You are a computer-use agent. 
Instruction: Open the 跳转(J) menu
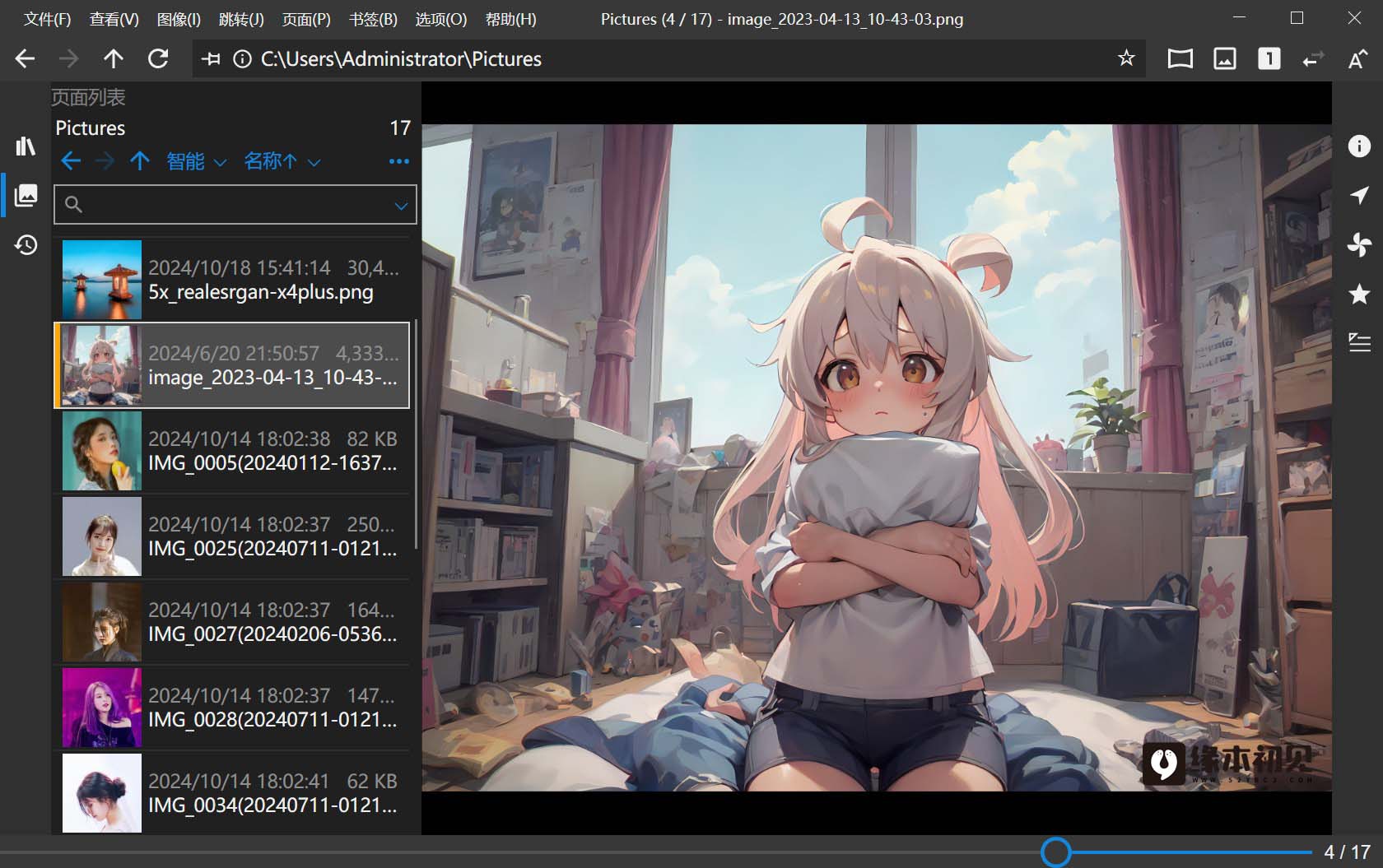[x=241, y=19]
